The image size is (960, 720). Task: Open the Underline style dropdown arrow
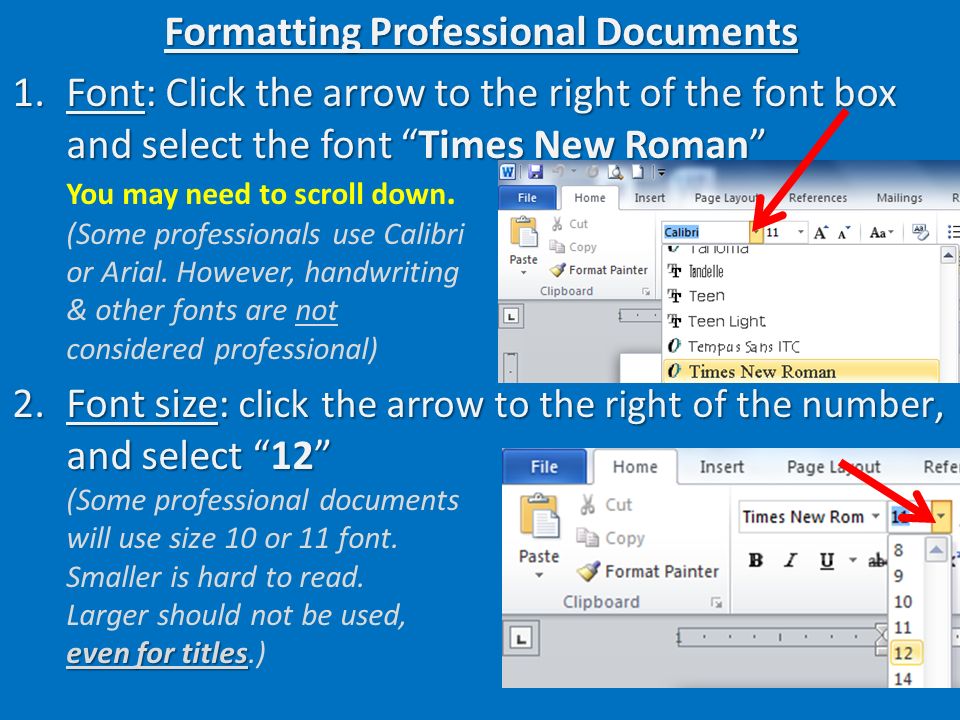point(852,560)
